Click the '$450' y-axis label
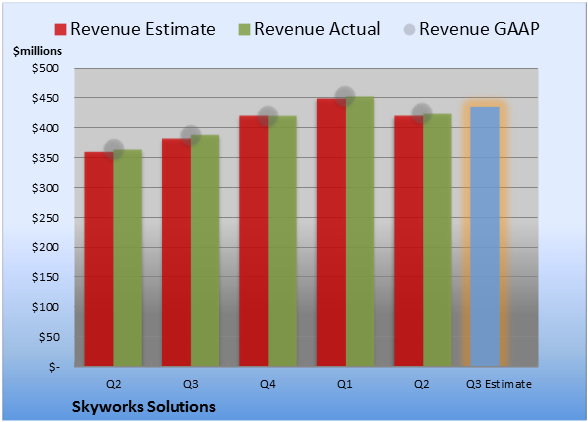Viewport: 588px width, 422px height. [x=45, y=98]
